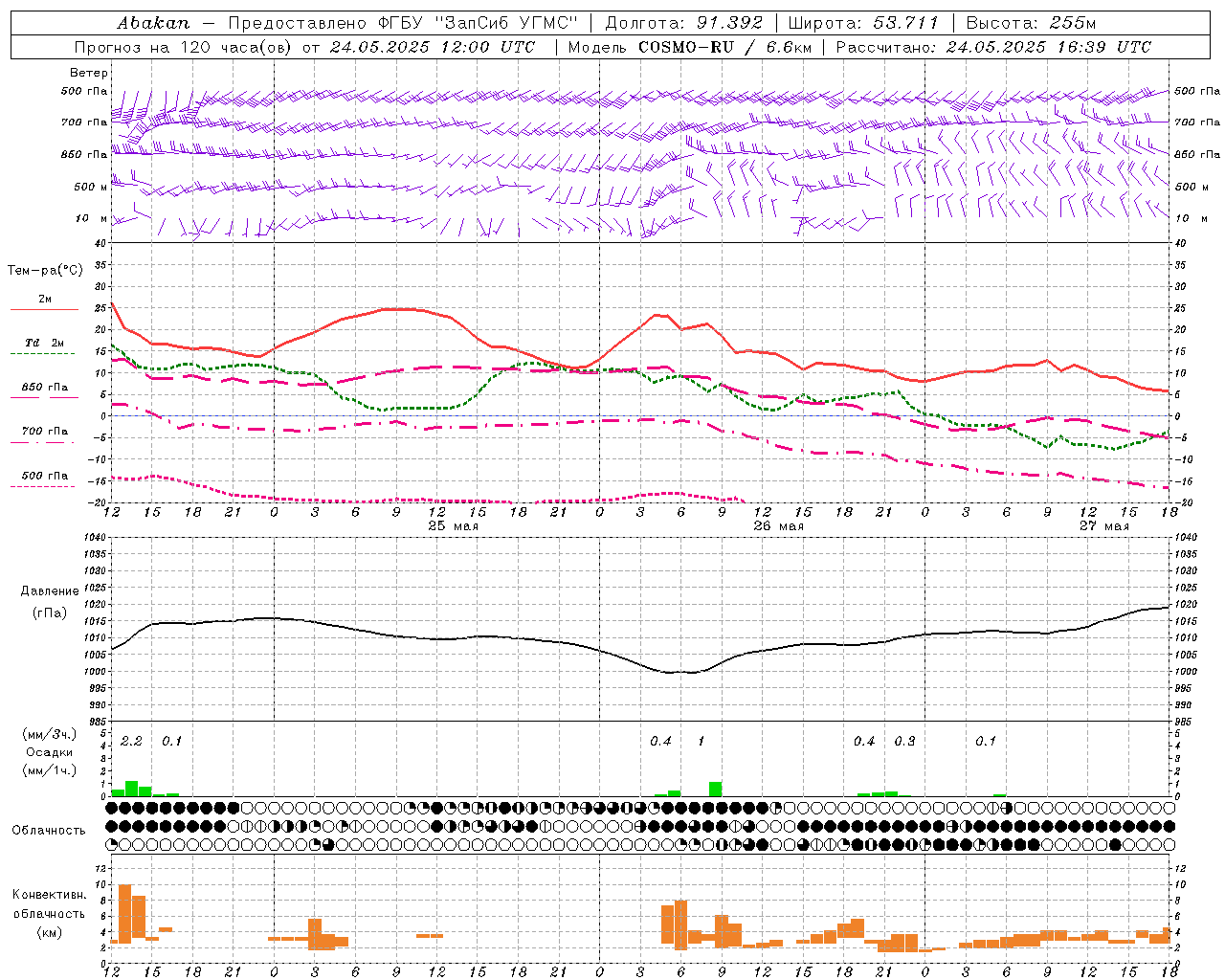Click 'Конвективн.' convective cloud label

point(49,895)
